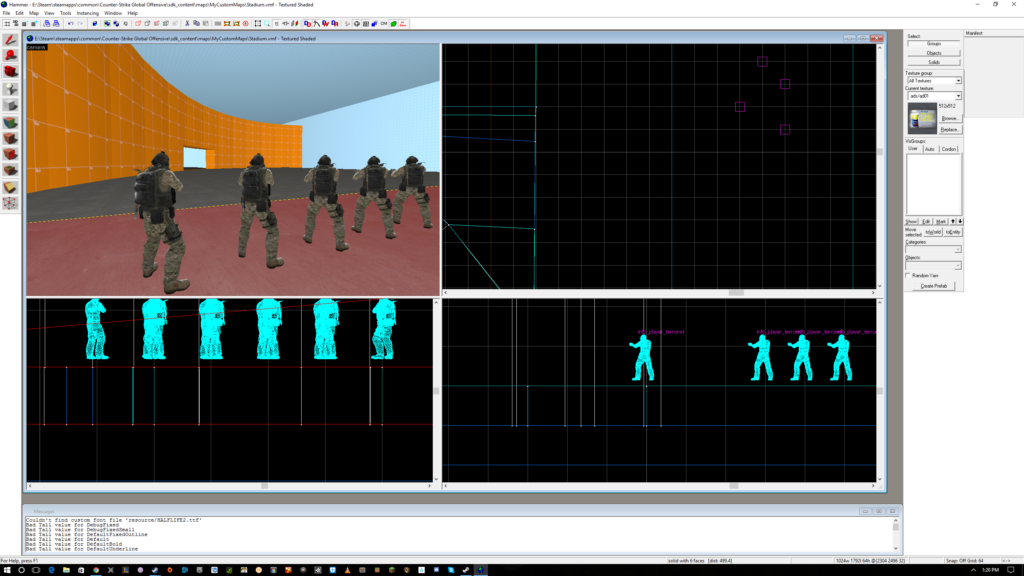Image resolution: width=1024 pixels, height=576 pixels.
Task: Open the Map menu
Action: [34, 13]
